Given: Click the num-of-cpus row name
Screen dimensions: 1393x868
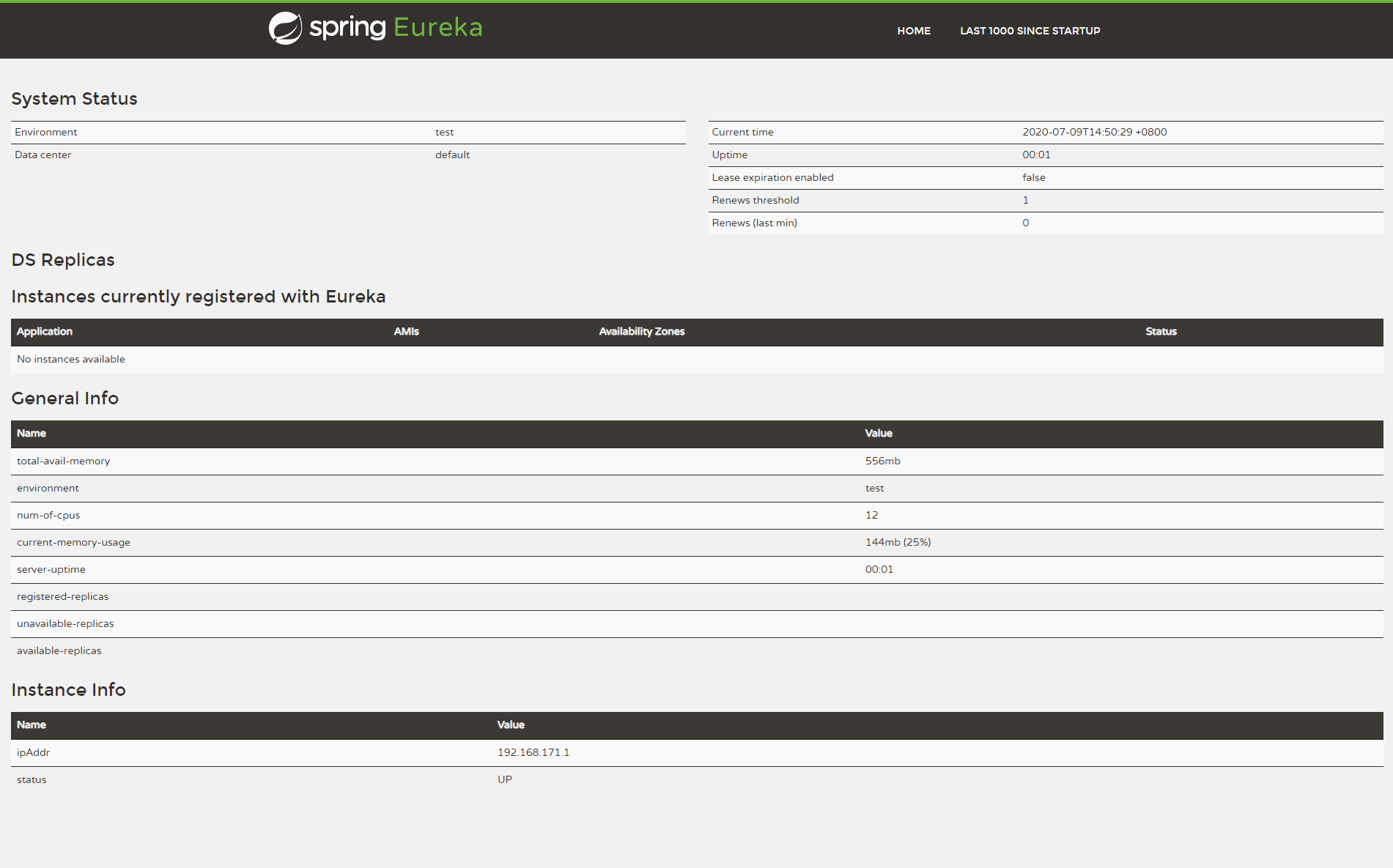Looking at the screenshot, I should tap(48, 515).
